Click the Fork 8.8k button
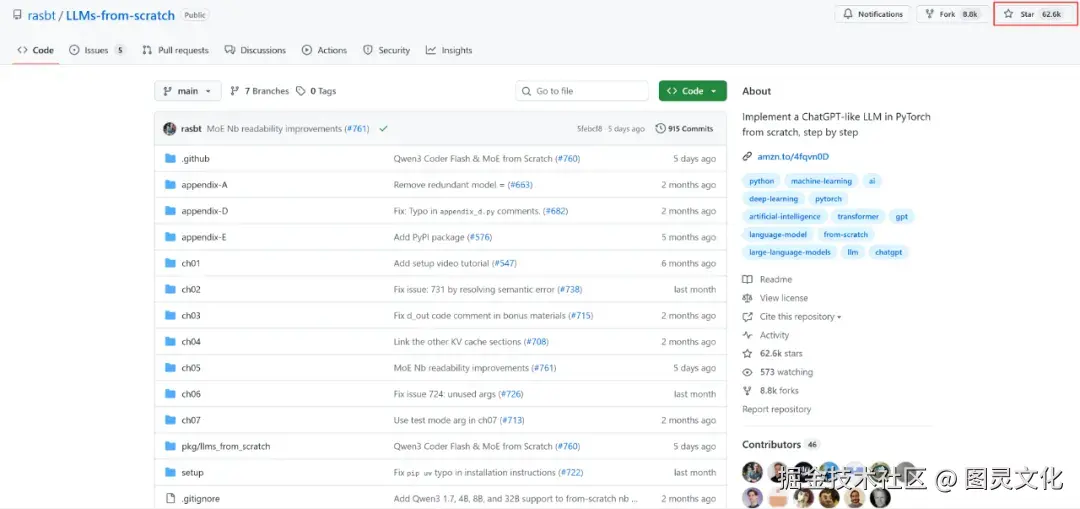 coord(952,14)
